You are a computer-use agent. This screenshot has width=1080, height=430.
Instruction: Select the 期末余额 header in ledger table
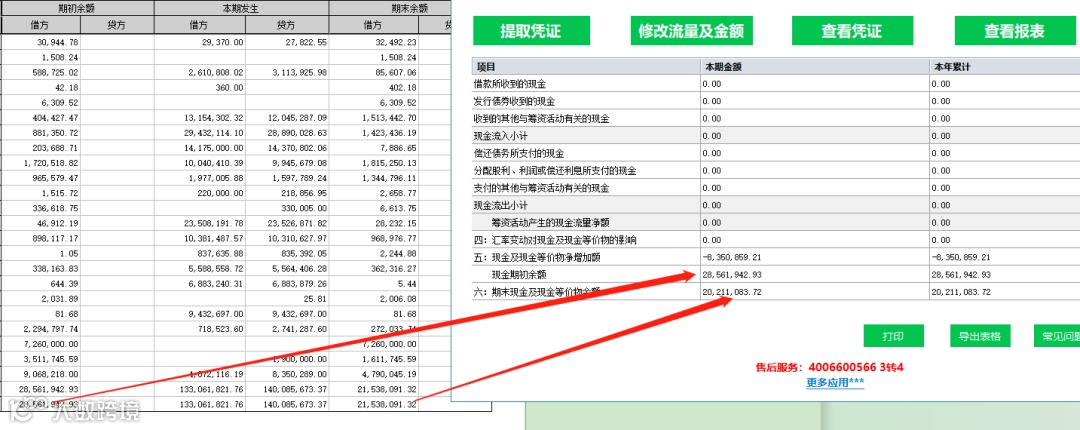(x=409, y=8)
